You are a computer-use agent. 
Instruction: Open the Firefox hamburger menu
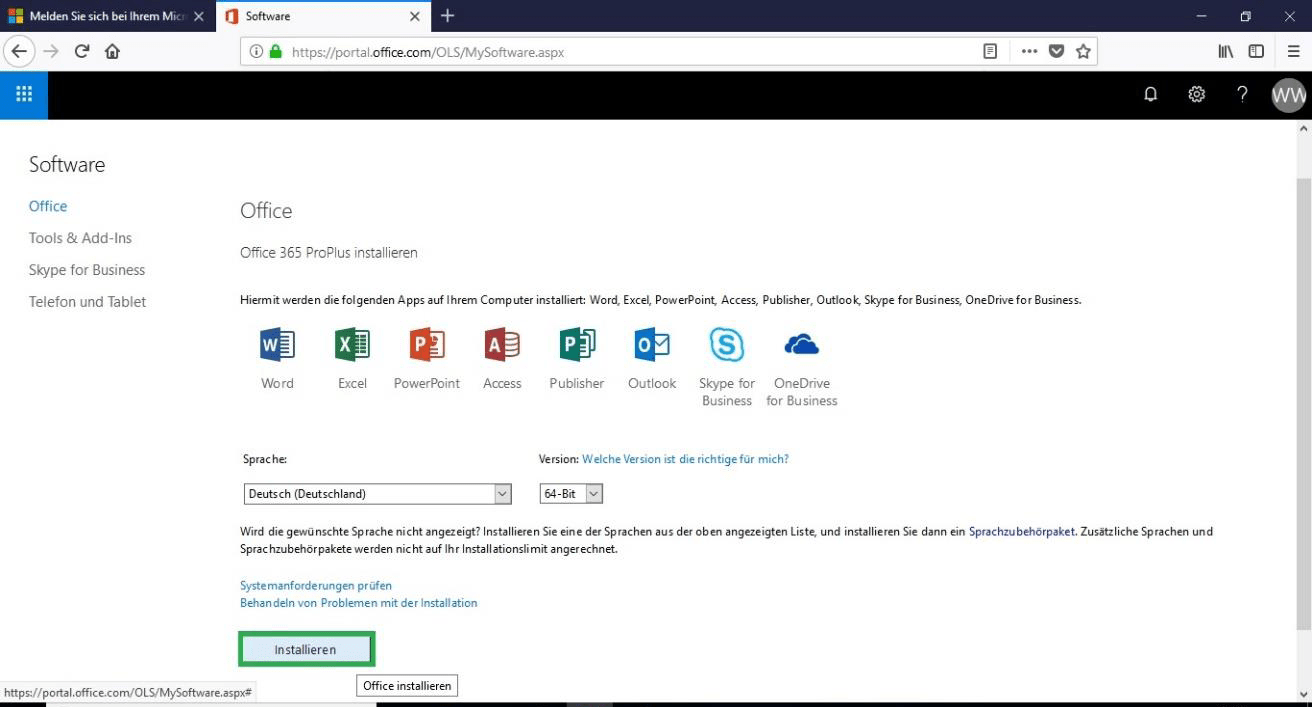pyautogui.click(x=1293, y=51)
